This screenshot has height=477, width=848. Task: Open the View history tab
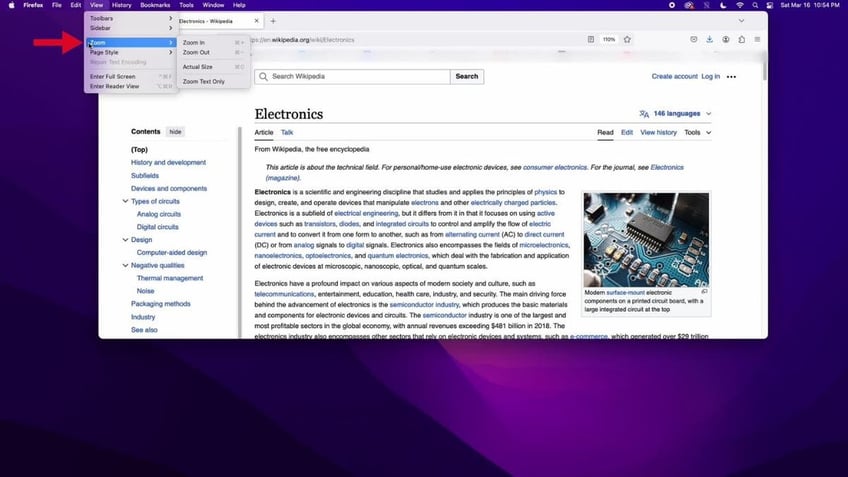(658, 132)
